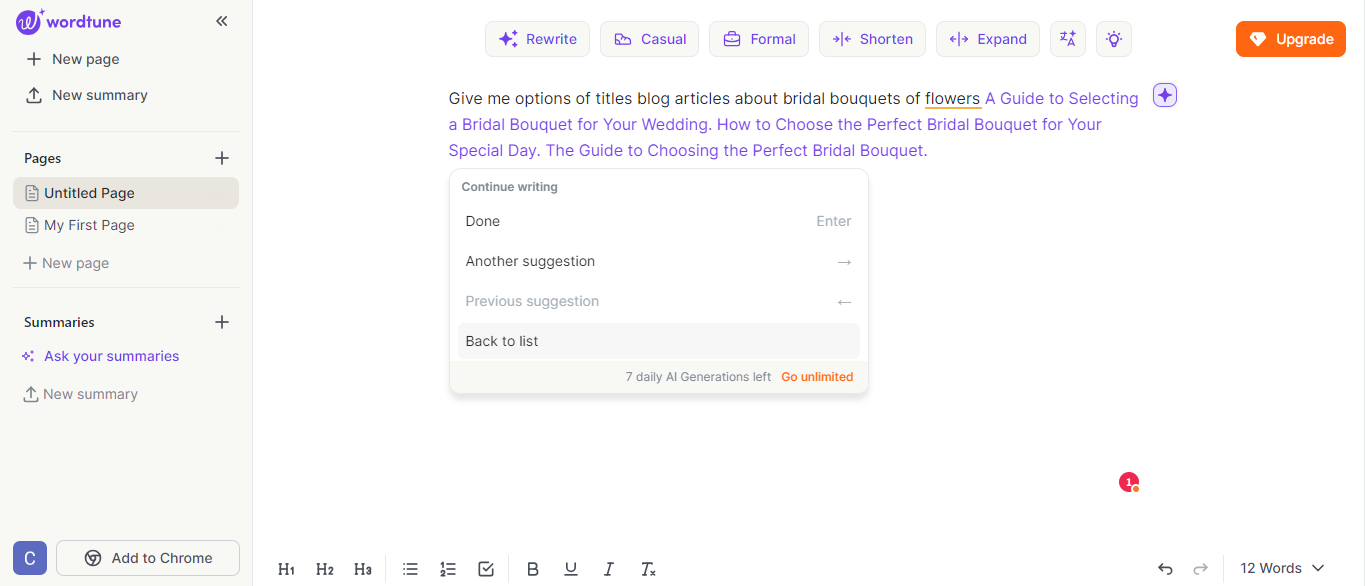Toggle bold formatting
1365x586 pixels.
point(533,568)
